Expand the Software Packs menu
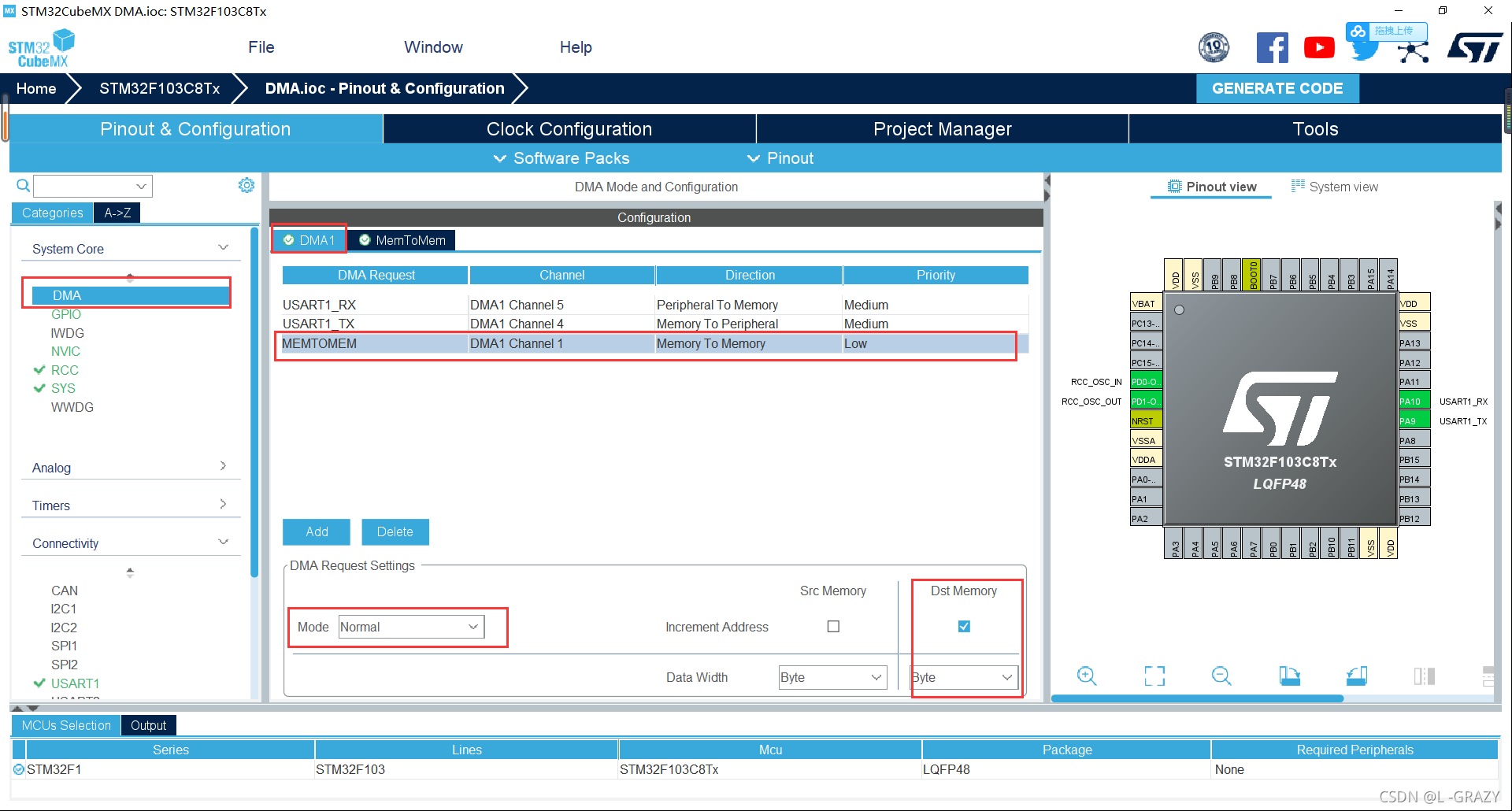The width and height of the screenshot is (1512, 811). (561, 158)
